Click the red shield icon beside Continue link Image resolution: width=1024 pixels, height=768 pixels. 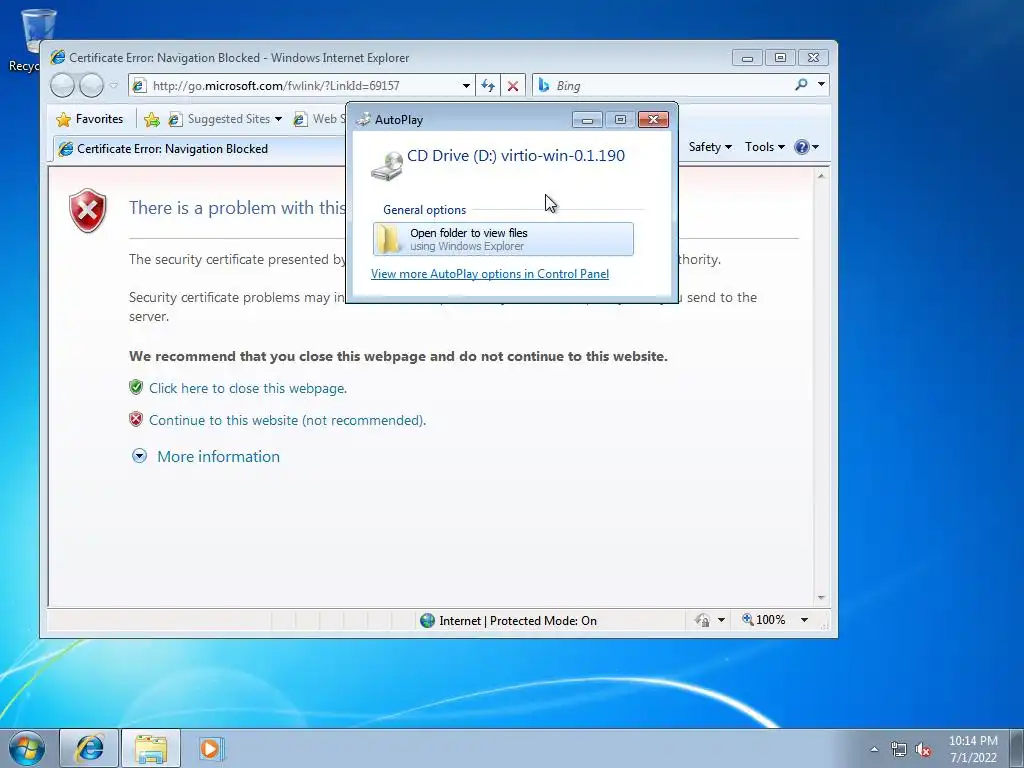click(x=136, y=419)
